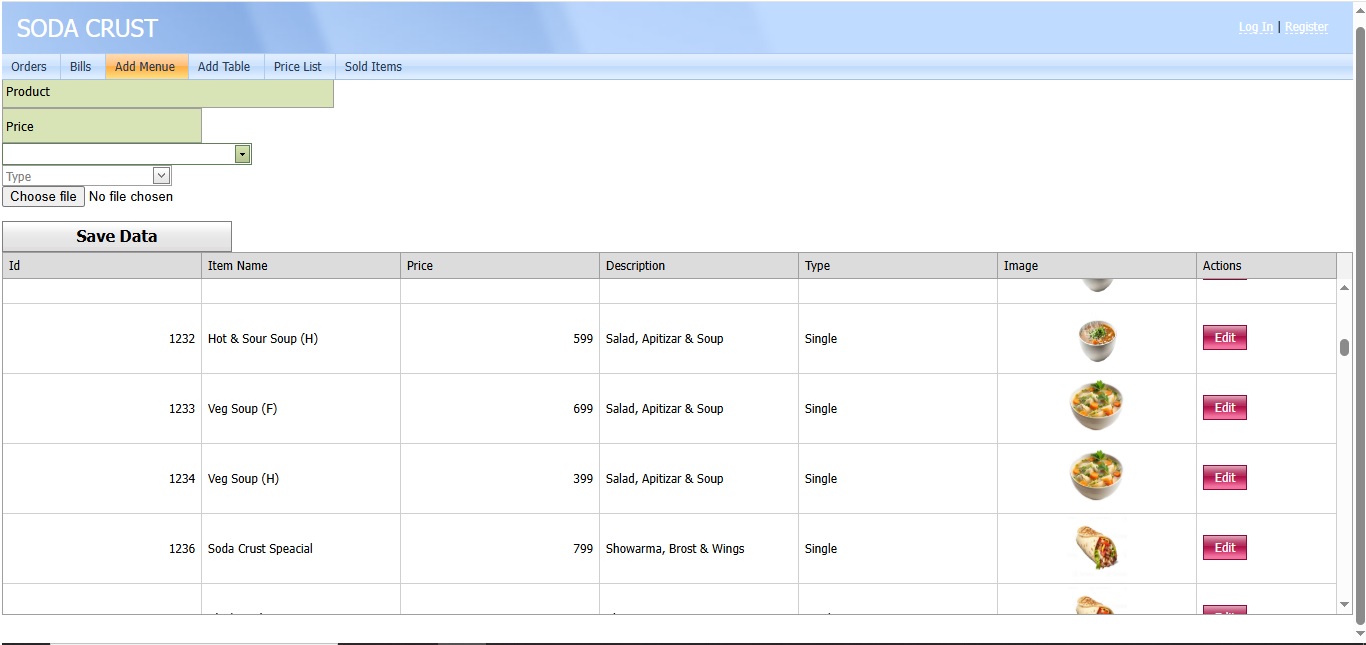Edit the Veg Soup (F) item
Screen dimensions: 1366x645
[1224, 408]
